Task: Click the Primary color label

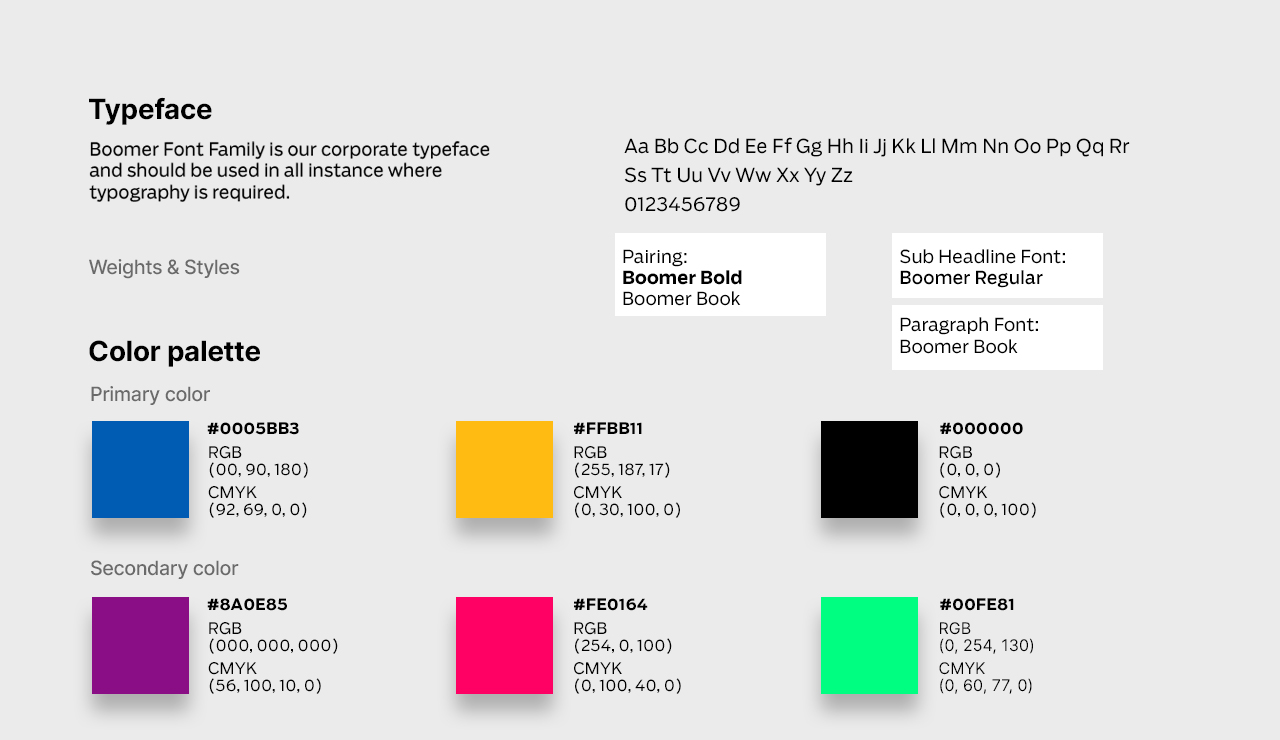Action: coord(150,394)
